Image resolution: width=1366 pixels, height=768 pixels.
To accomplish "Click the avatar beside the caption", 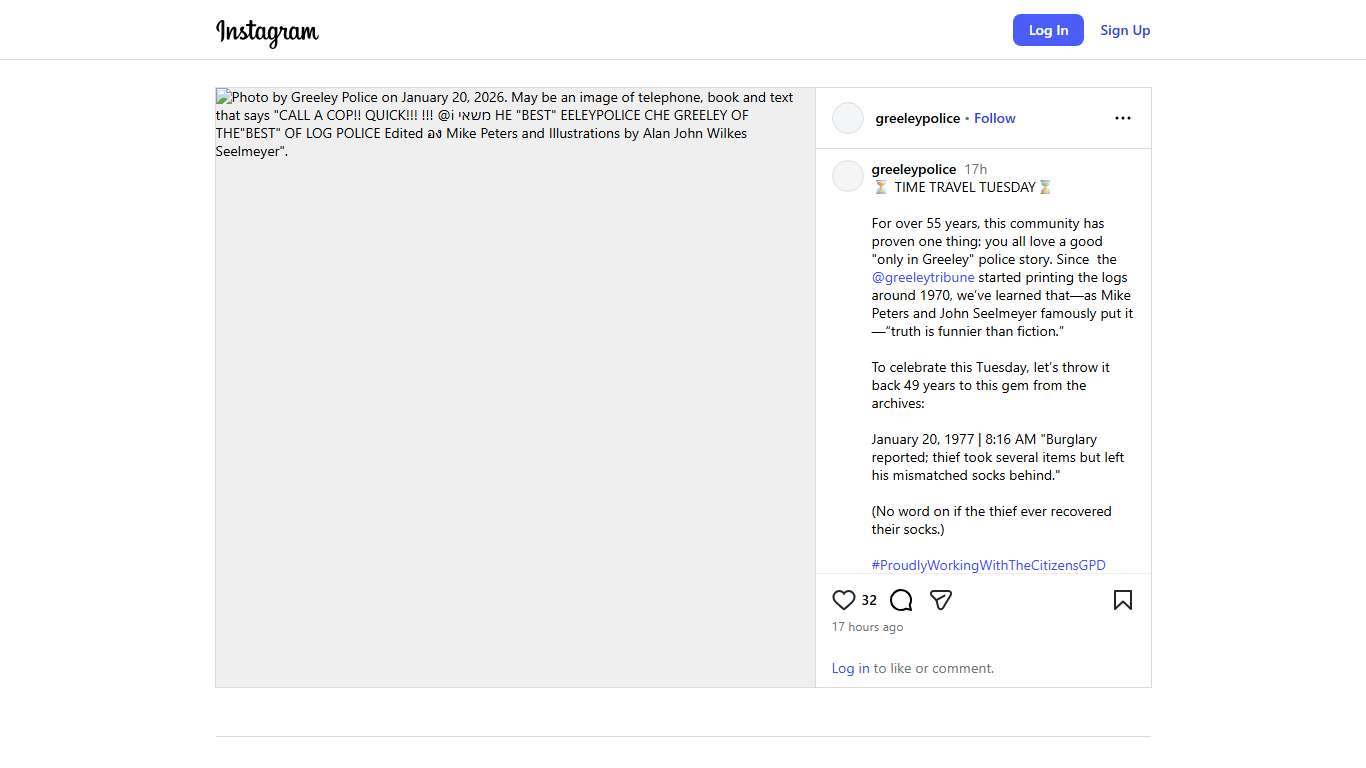I will pos(848,176).
